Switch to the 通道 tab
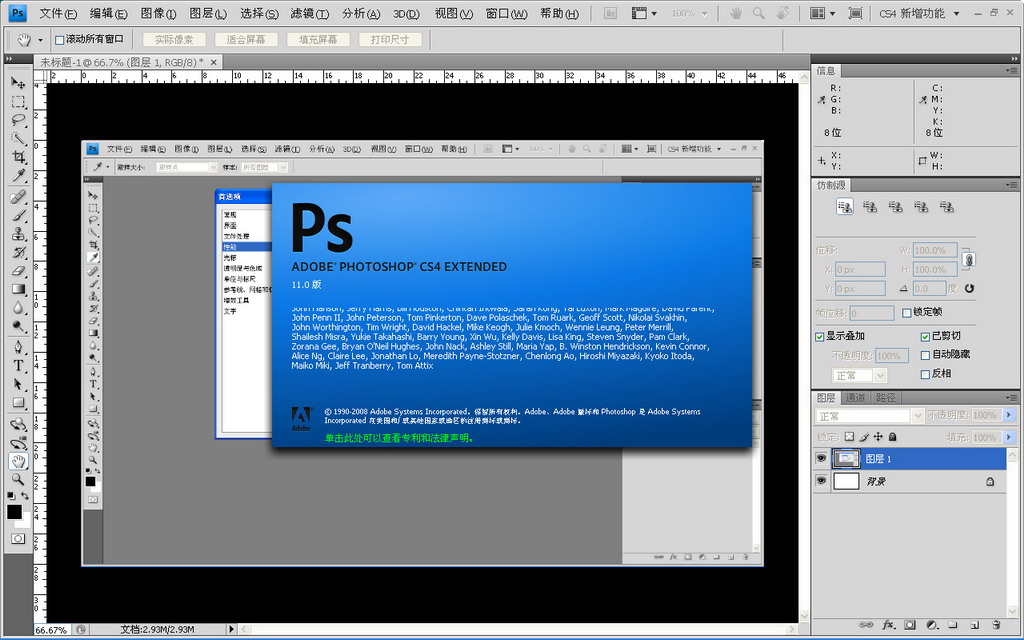1024x640 pixels. [x=855, y=397]
